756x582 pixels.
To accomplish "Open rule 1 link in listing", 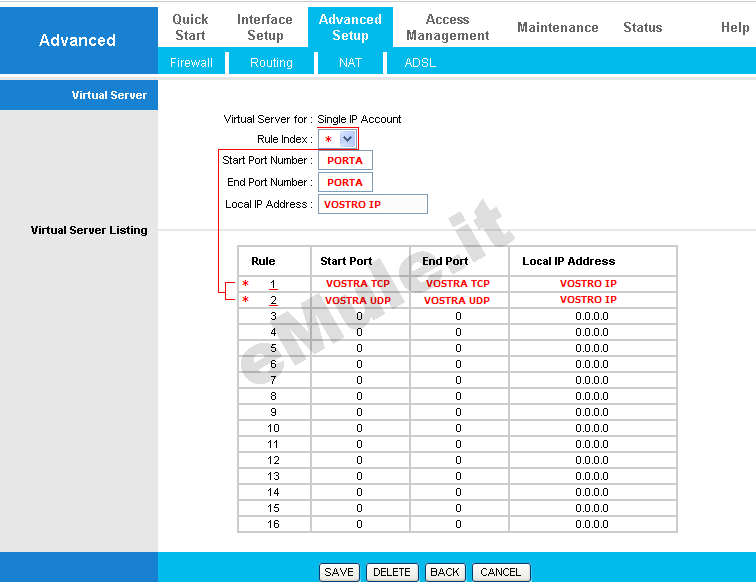I will (x=273, y=284).
